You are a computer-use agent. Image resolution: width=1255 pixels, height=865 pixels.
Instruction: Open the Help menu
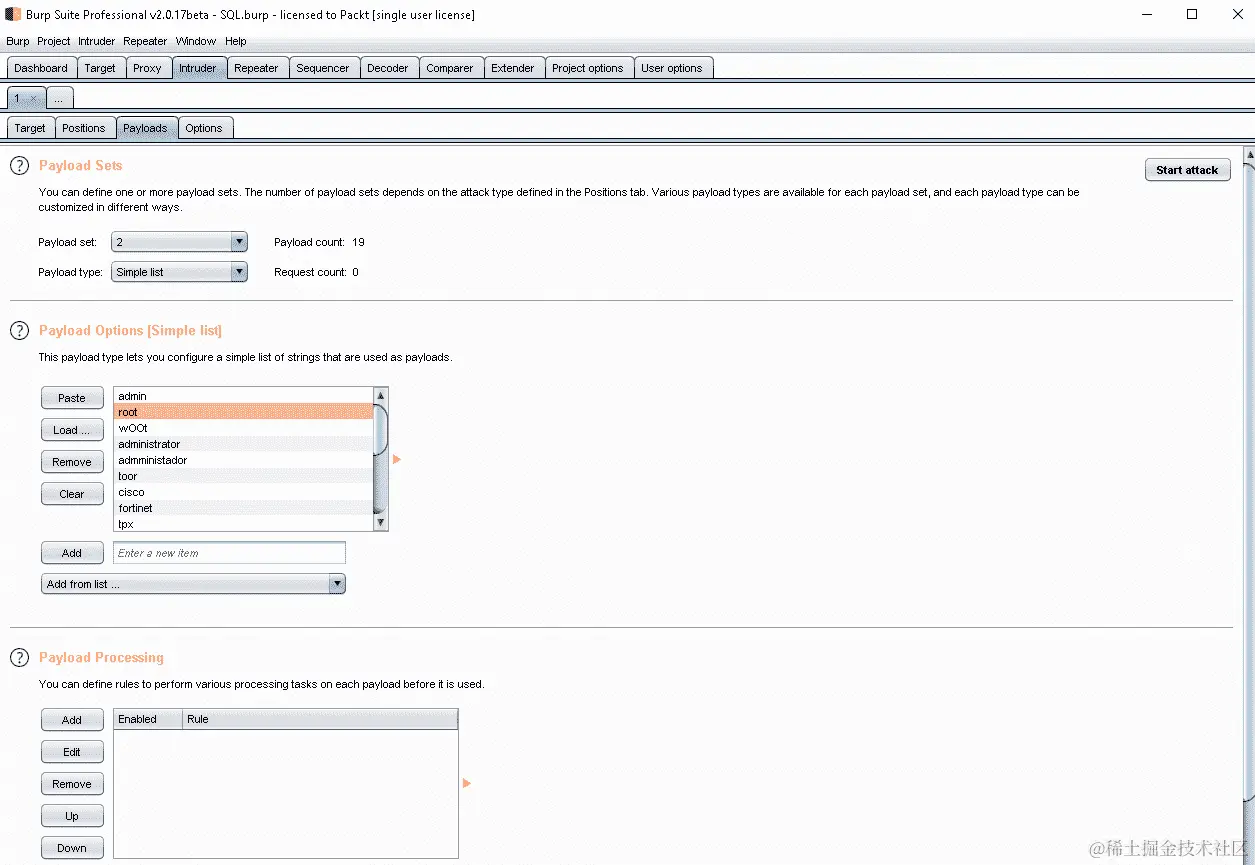point(236,41)
